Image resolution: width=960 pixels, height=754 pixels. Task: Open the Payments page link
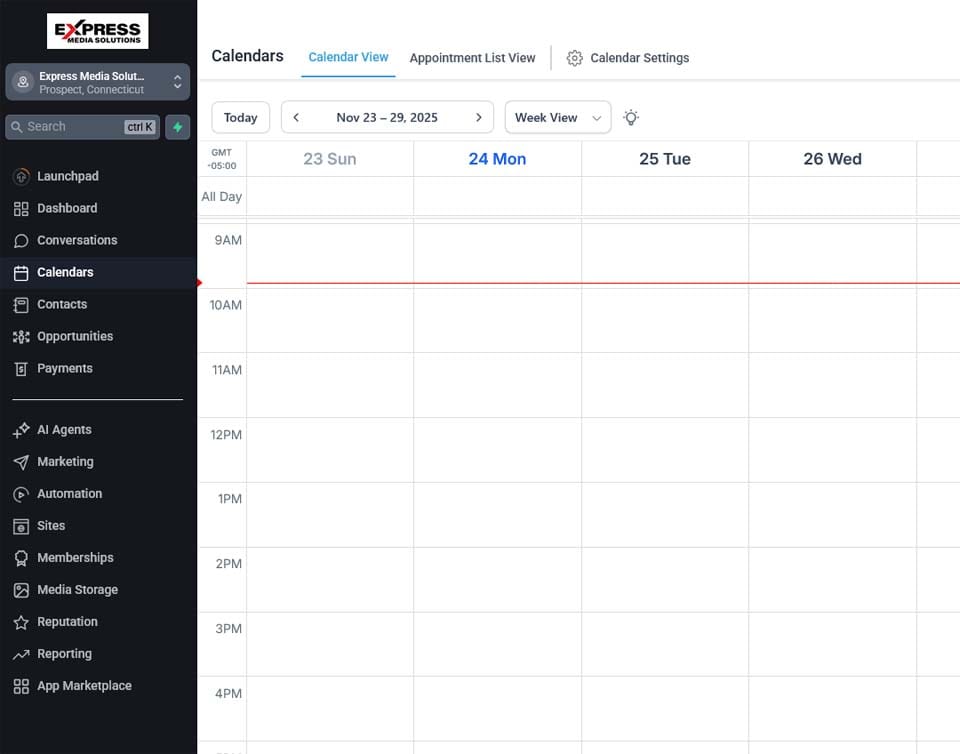pos(65,368)
